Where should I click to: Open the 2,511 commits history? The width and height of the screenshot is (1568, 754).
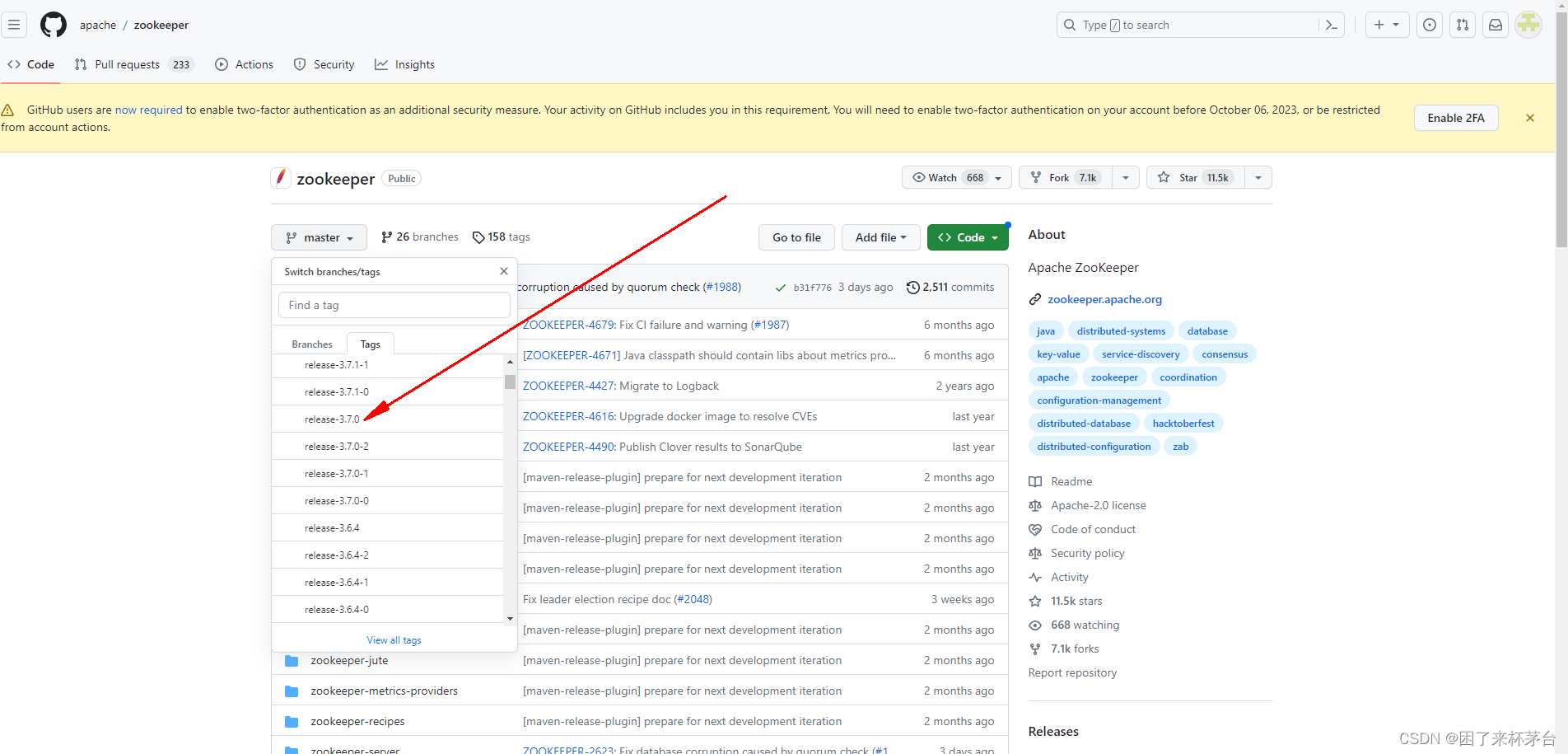[x=950, y=288]
